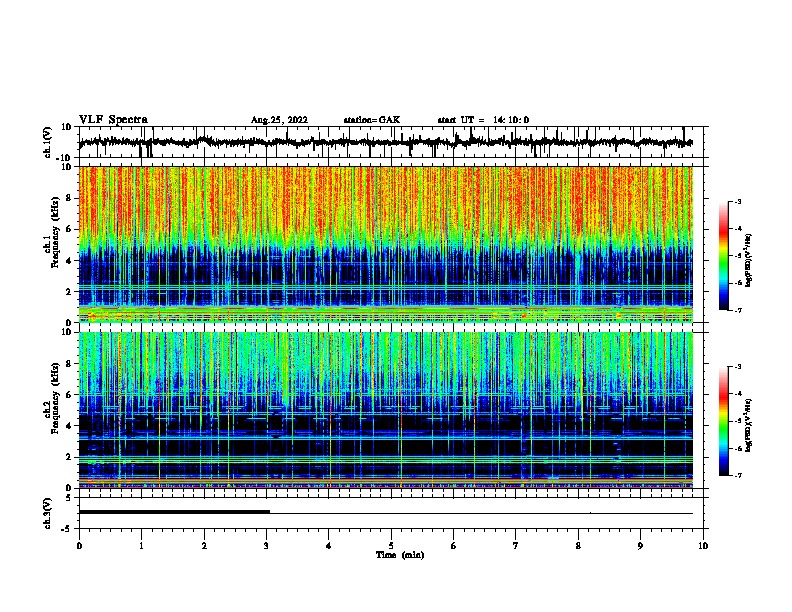Click the "4" kHz tick of ch.1 spectrogram
The height and width of the screenshot is (612, 792).
point(69,260)
